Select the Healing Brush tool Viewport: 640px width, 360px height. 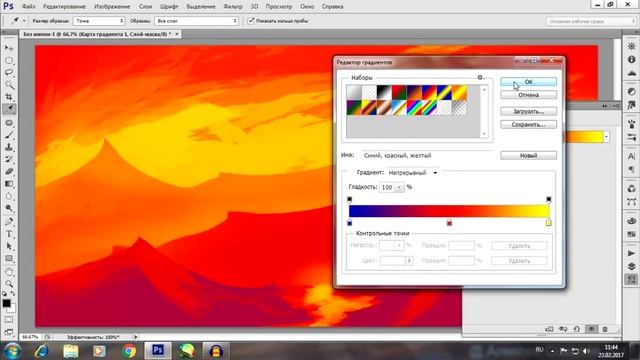(x=9, y=123)
